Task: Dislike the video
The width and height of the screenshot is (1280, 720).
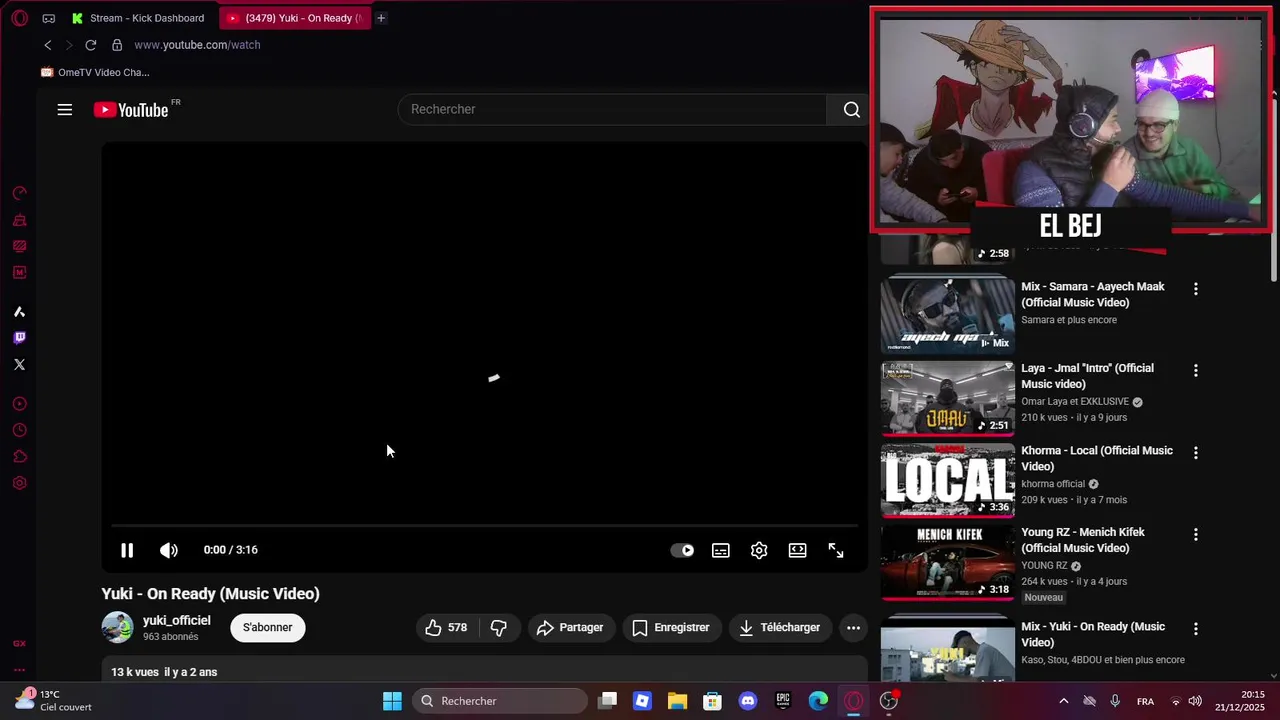Action: 499,628
